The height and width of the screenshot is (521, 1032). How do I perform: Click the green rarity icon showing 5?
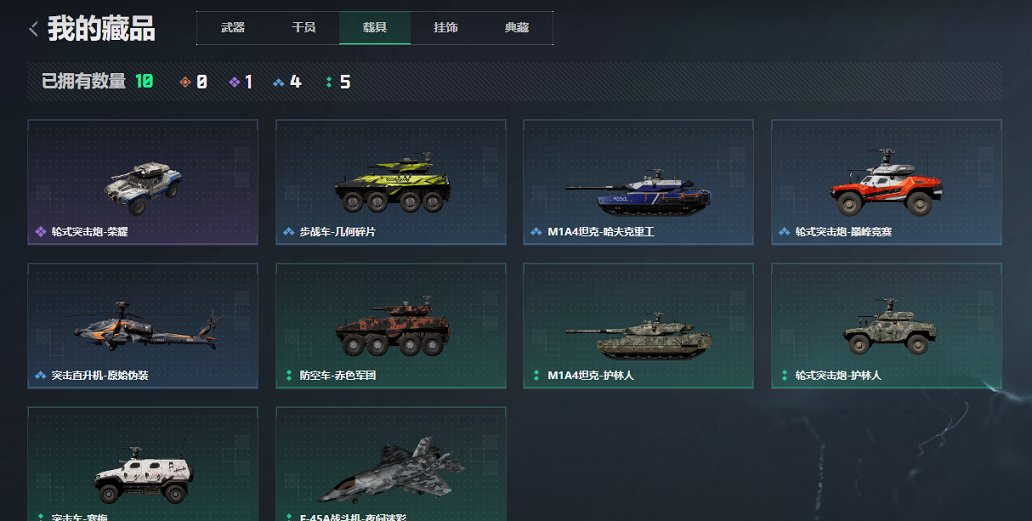coord(328,82)
